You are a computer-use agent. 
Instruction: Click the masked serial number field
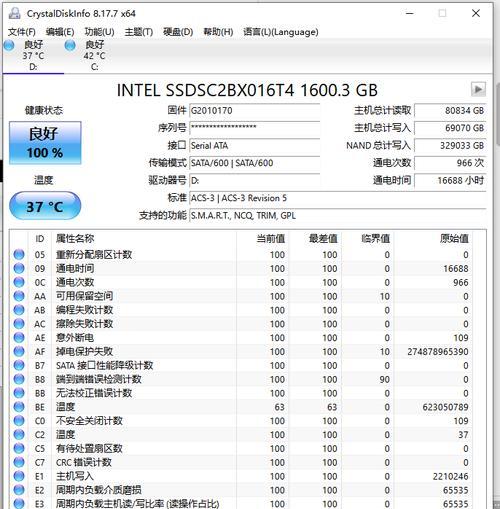click(x=255, y=128)
